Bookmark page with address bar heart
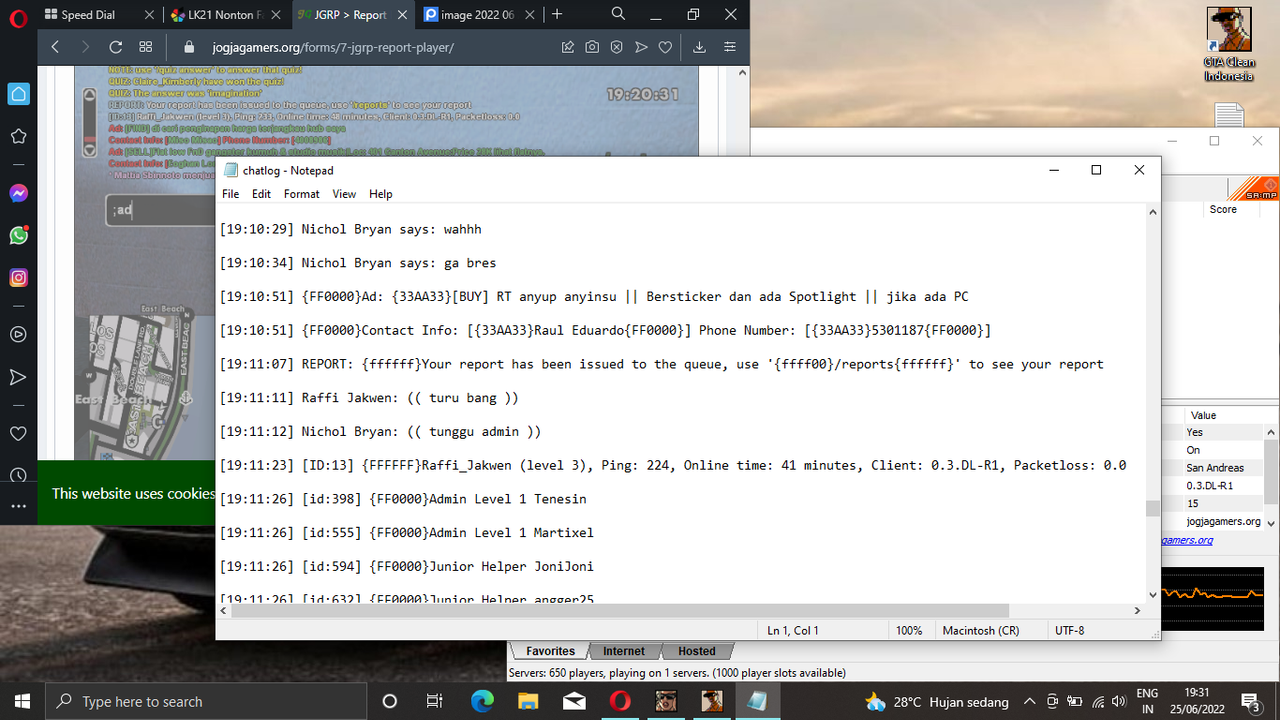 pos(665,47)
